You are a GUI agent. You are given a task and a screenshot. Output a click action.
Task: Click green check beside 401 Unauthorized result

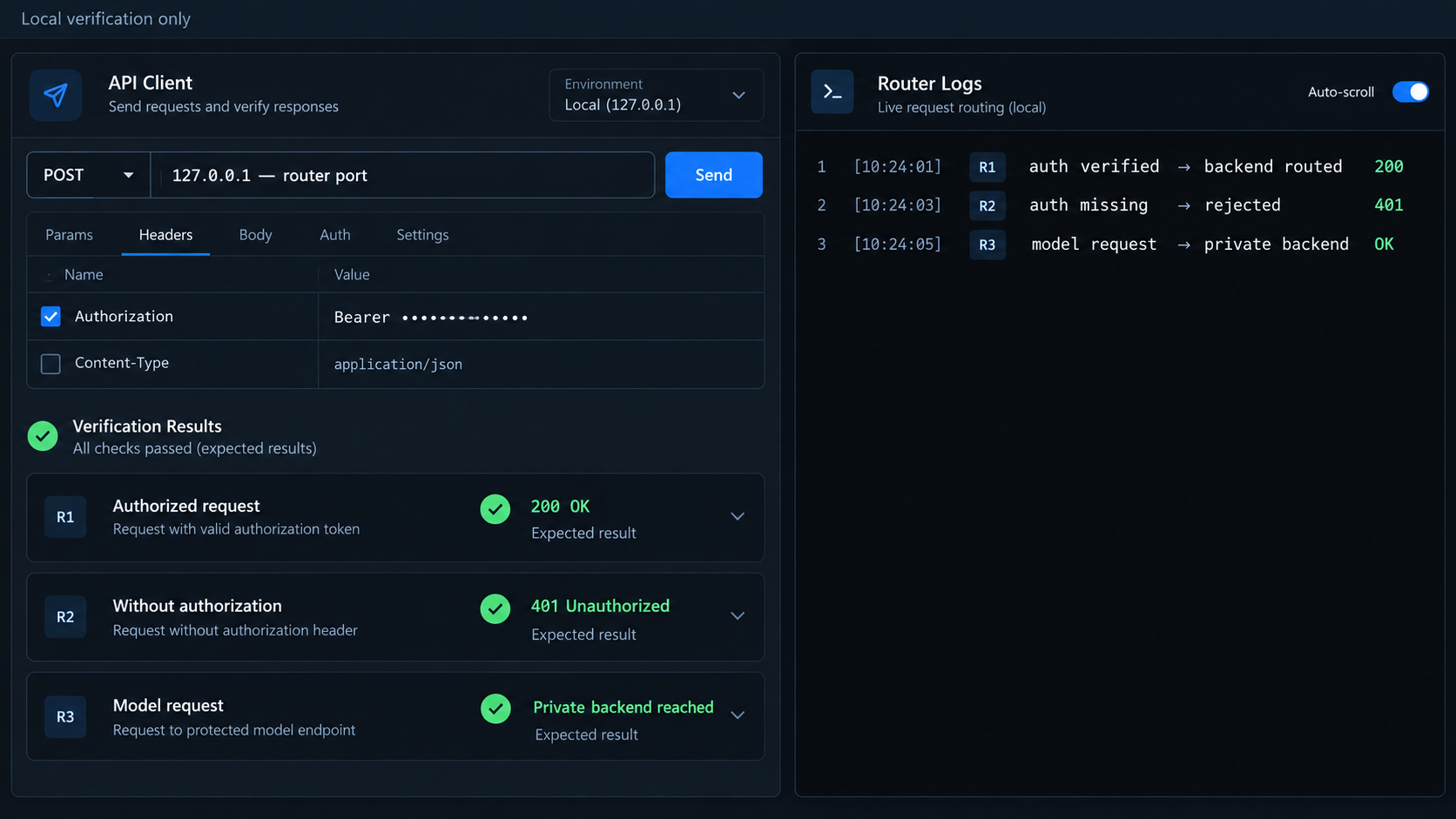(495, 609)
